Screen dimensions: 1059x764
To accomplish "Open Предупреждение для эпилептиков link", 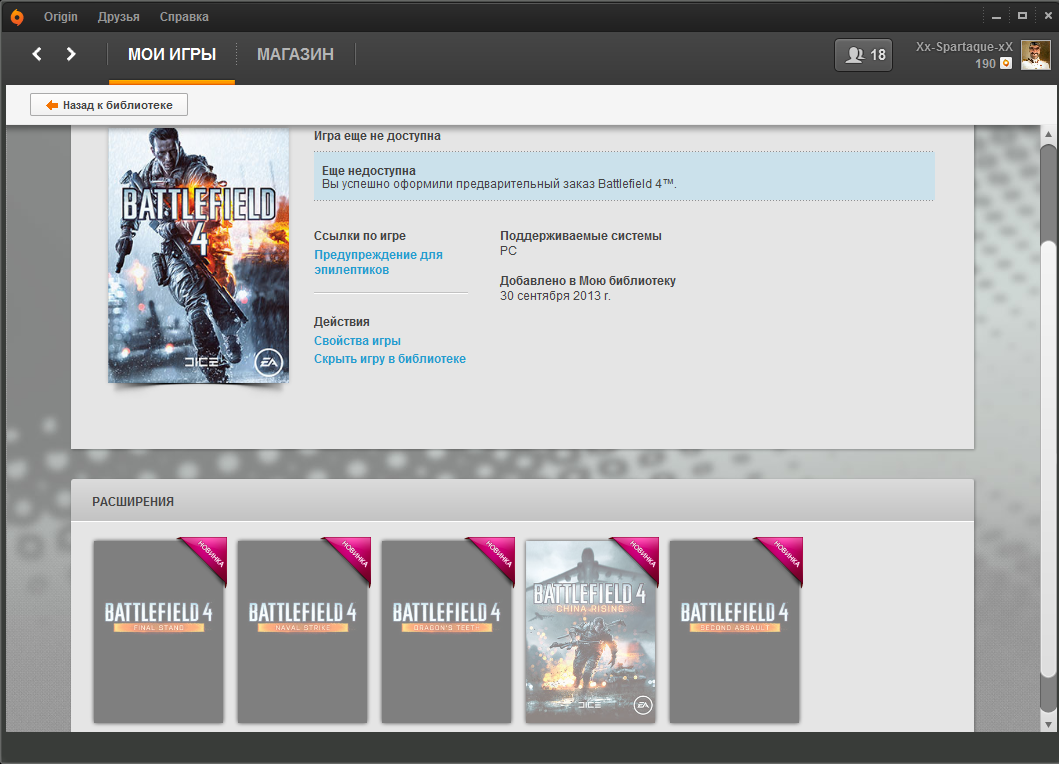I will click(x=378, y=262).
